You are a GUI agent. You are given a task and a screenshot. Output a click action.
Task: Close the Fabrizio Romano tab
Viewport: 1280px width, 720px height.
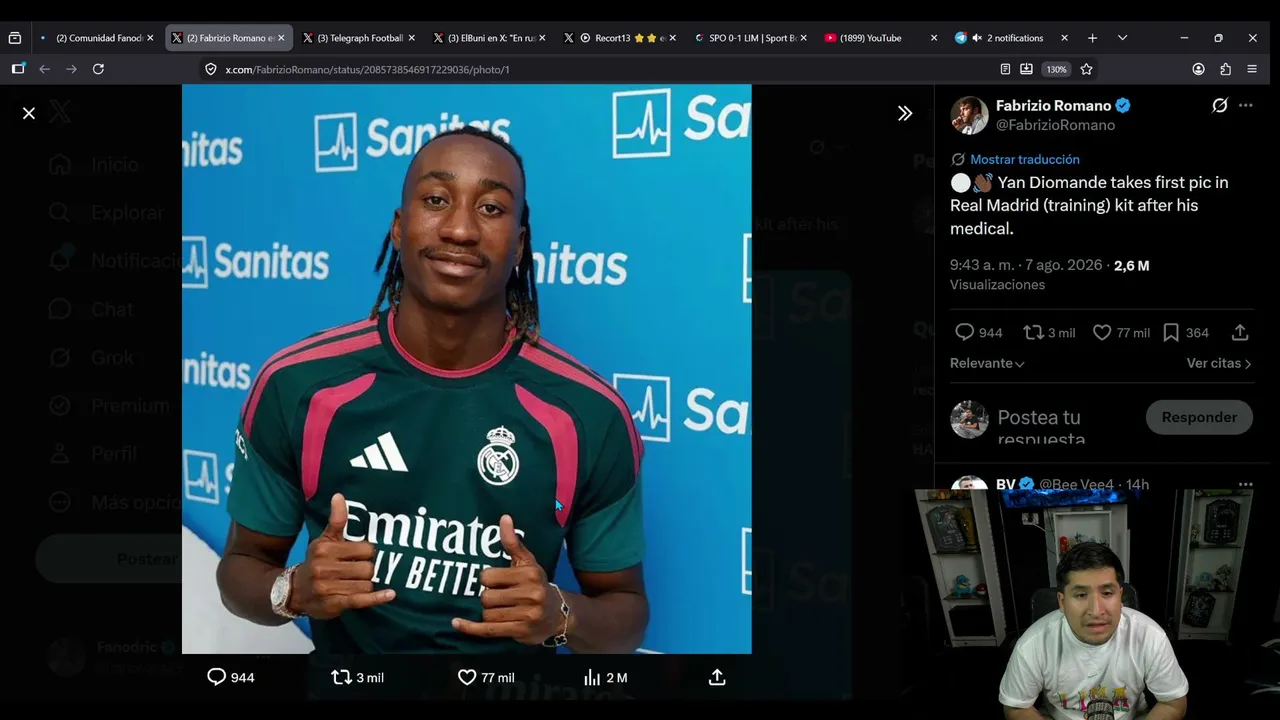coord(281,38)
